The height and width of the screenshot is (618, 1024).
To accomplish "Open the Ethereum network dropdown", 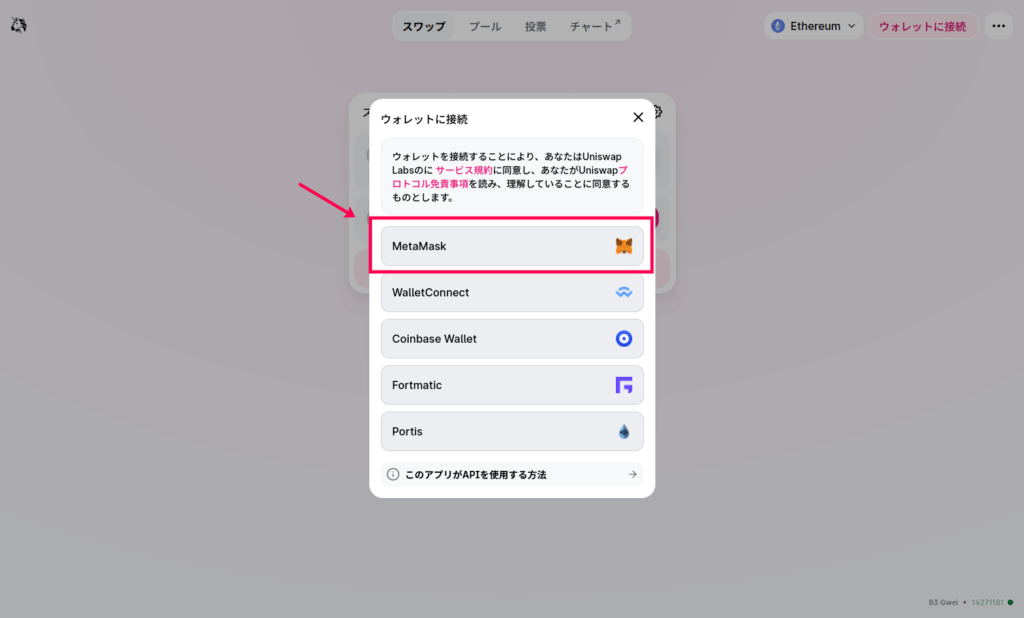I will [x=814, y=26].
